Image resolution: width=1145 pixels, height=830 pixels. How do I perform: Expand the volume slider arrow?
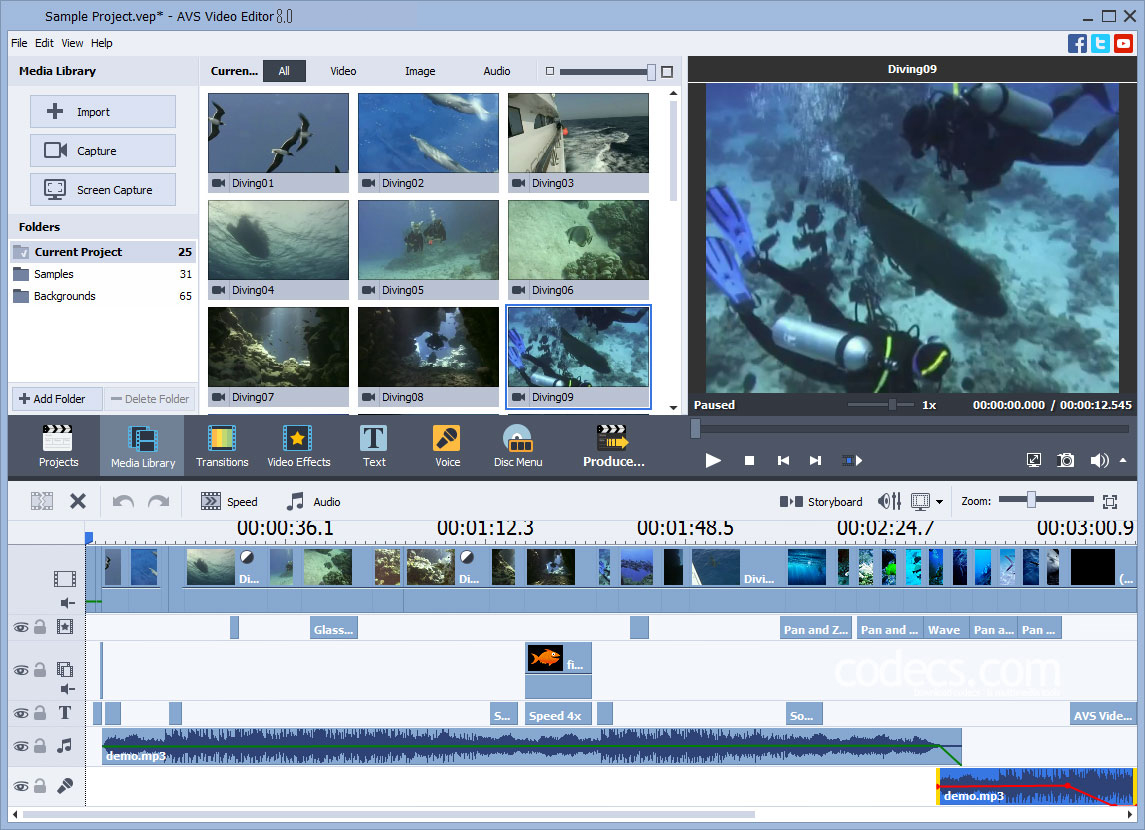(x=1123, y=460)
